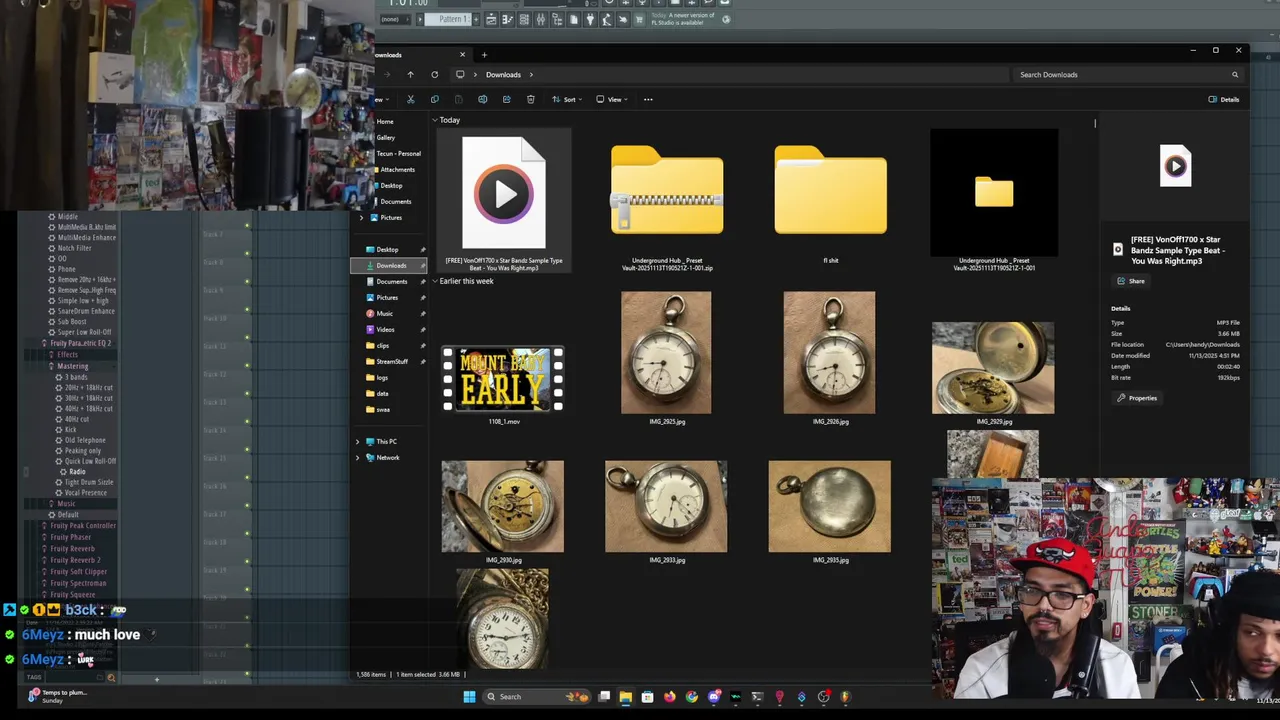Screen dimensions: 1280x720
Task: Open File Explorer from the taskbar
Action: pyautogui.click(x=625, y=697)
